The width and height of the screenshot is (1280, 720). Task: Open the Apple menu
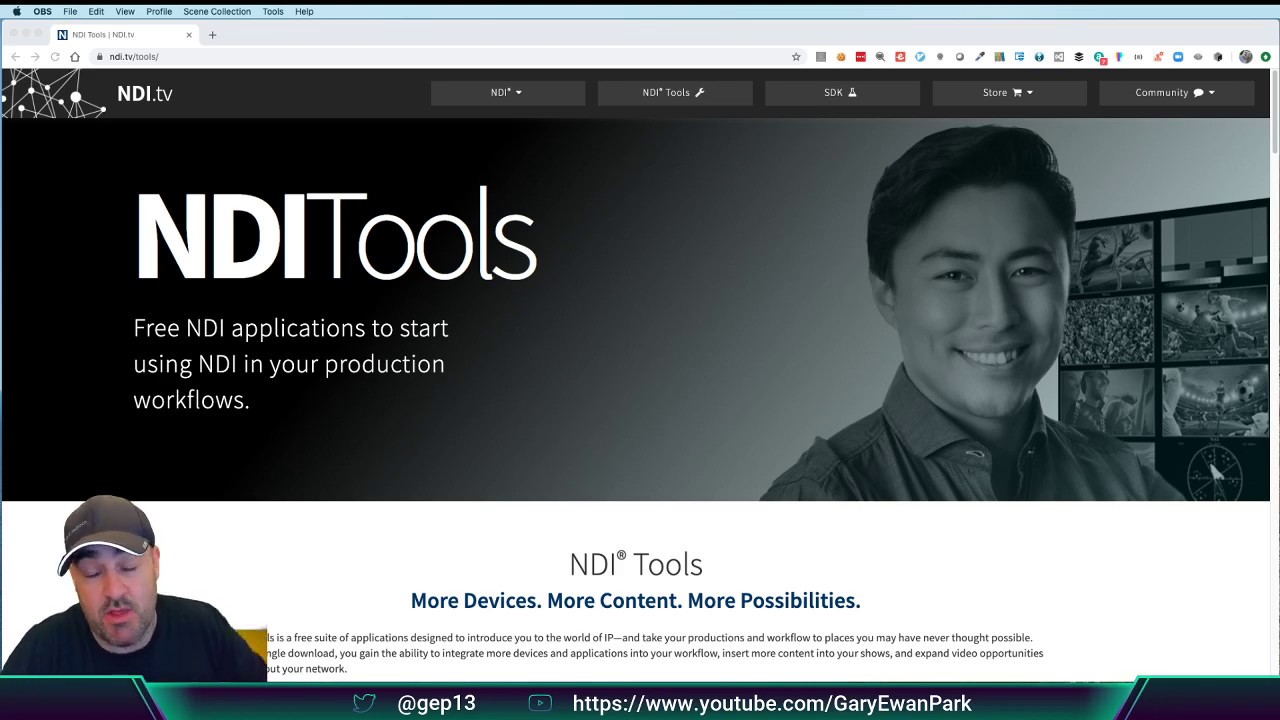point(16,12)
